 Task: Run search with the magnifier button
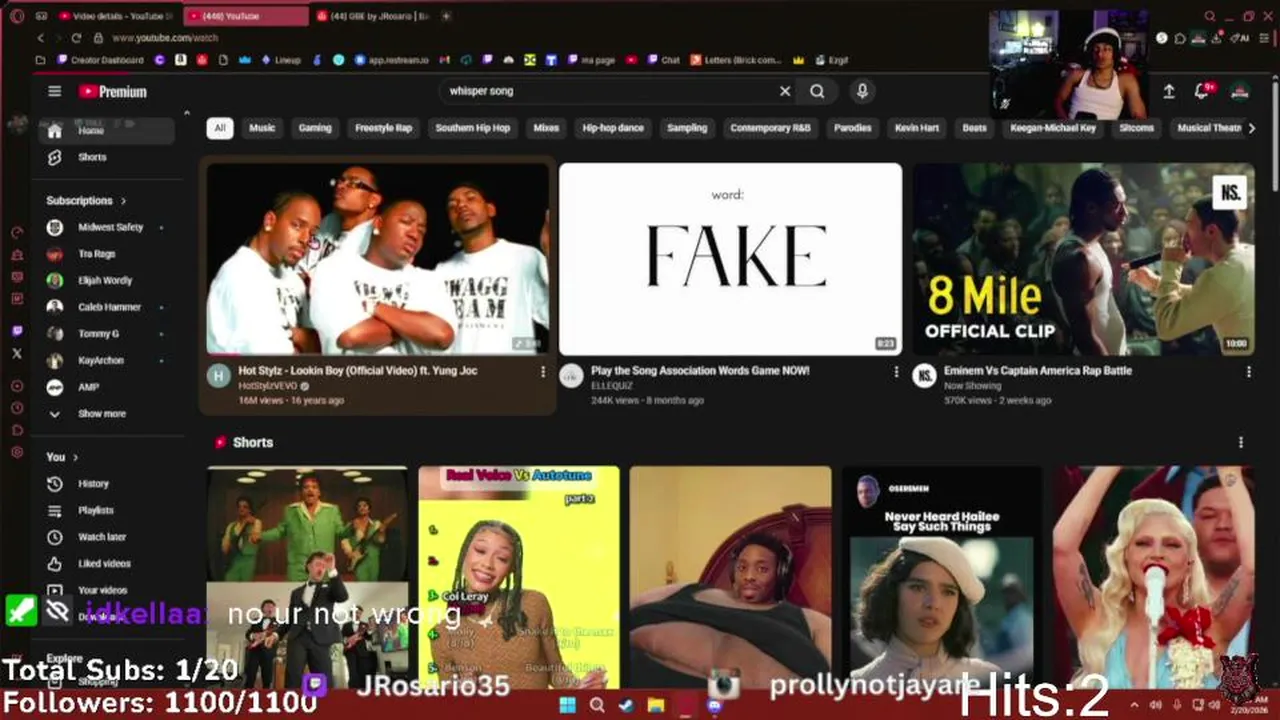[817, 91]
